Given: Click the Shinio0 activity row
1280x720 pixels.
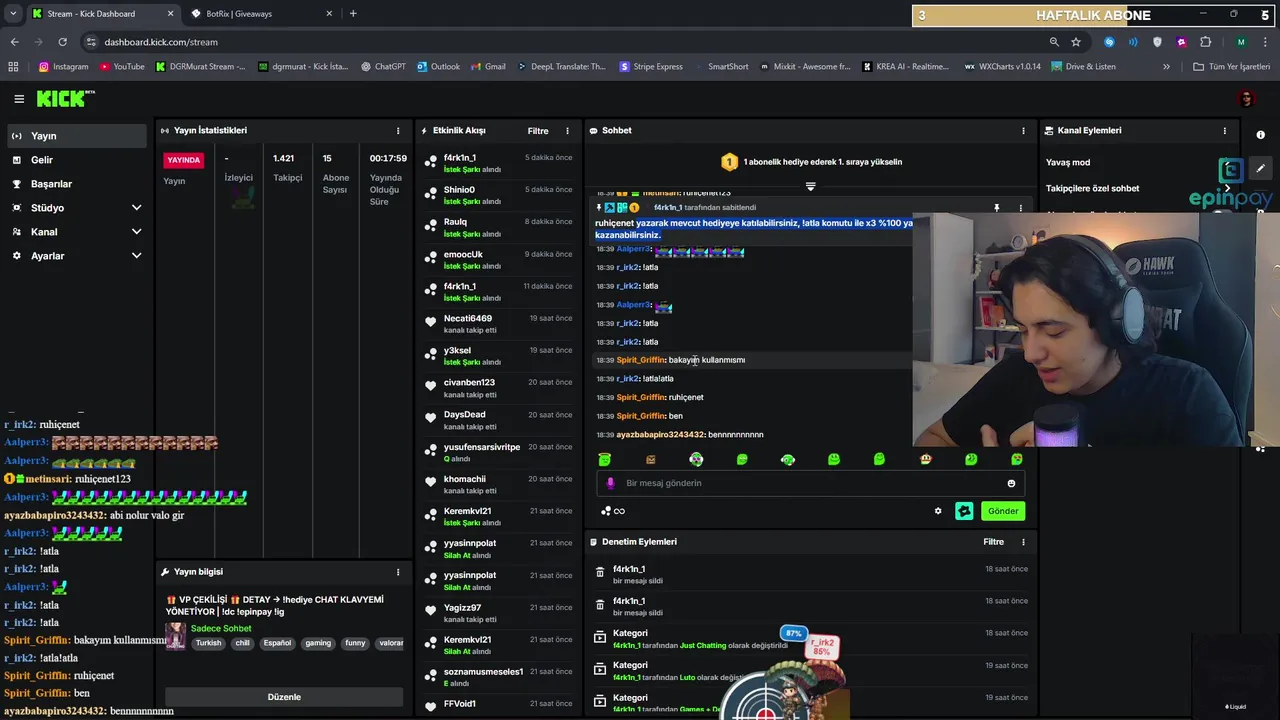Looking at the screenshot, I should pos(499,195).
